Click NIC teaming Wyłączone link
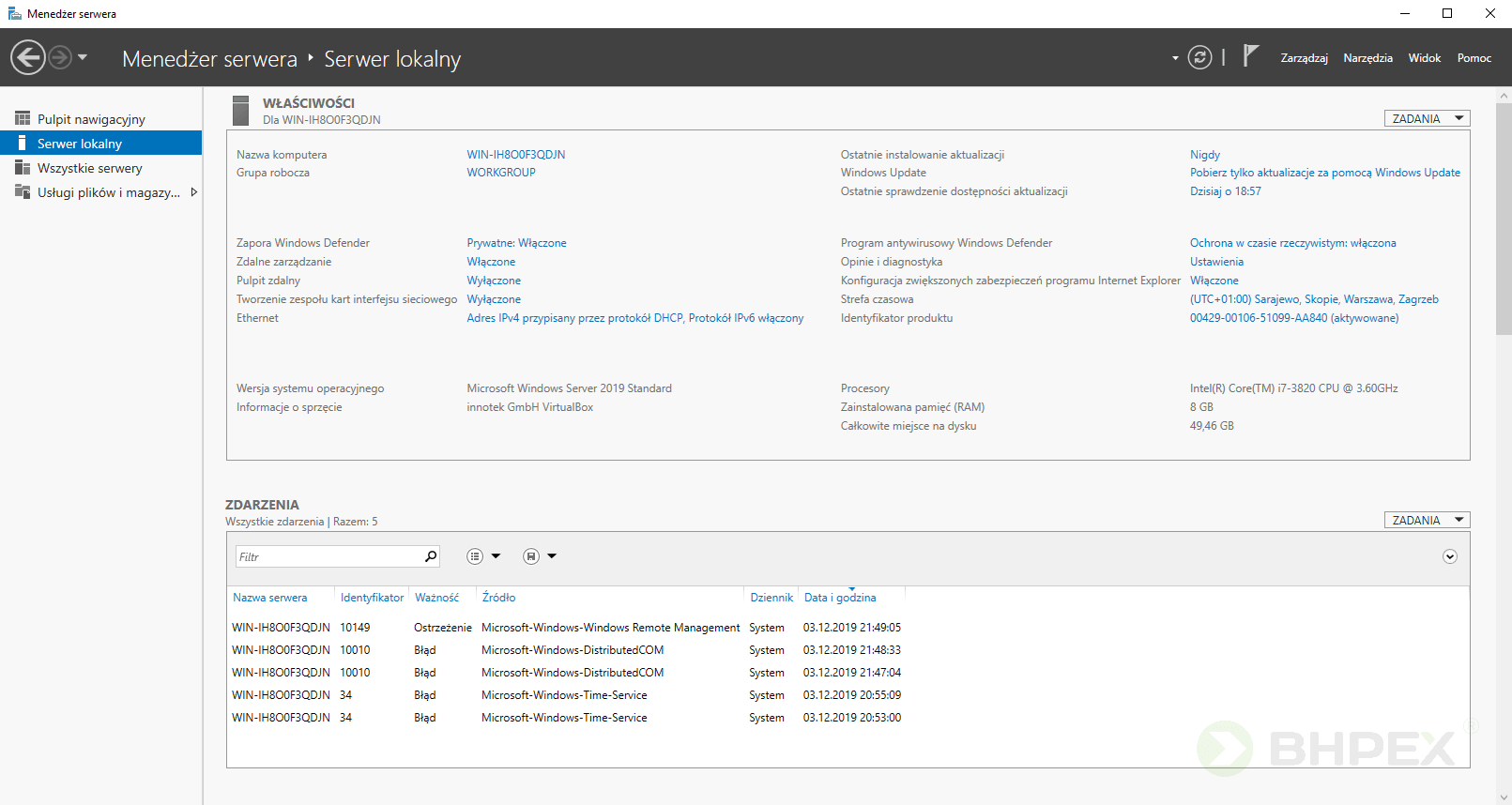Screen dimensions: 1512x805 pos(494,299)
